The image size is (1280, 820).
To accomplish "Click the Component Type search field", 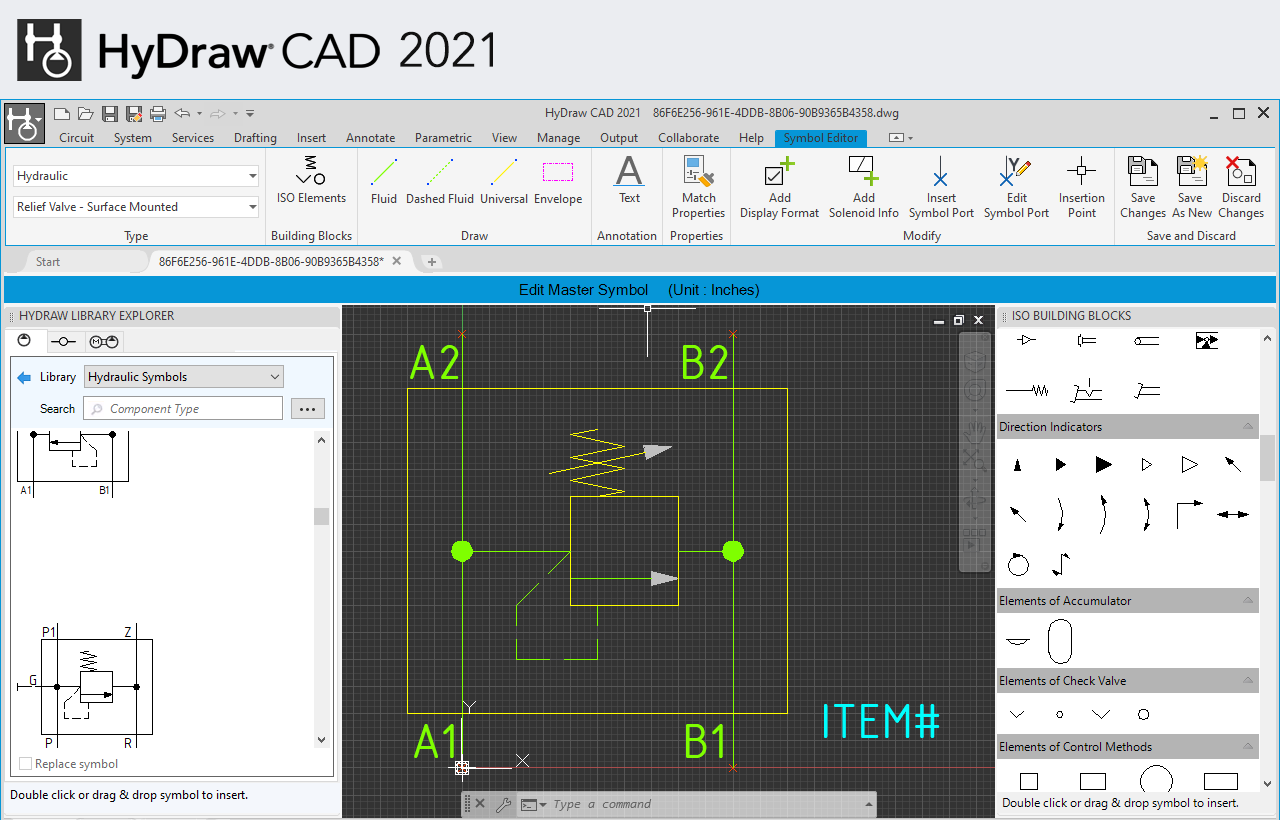I will coord(183,408).
